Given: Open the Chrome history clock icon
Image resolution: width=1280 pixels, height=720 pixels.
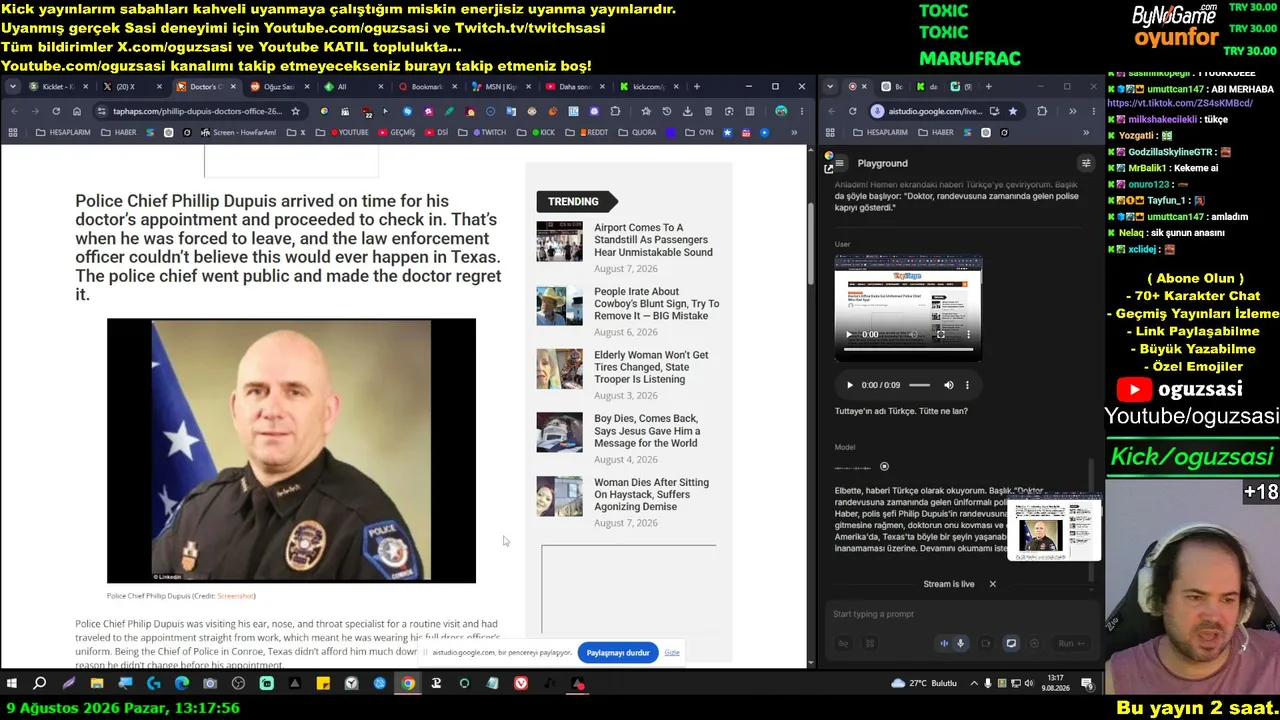Looking at the screenshot, I should (x=667, y=111).
